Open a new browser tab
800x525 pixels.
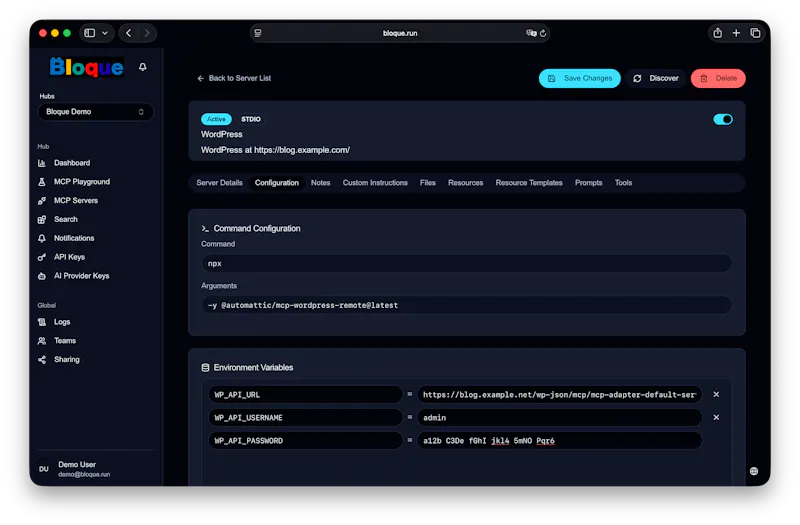[736, 33]
